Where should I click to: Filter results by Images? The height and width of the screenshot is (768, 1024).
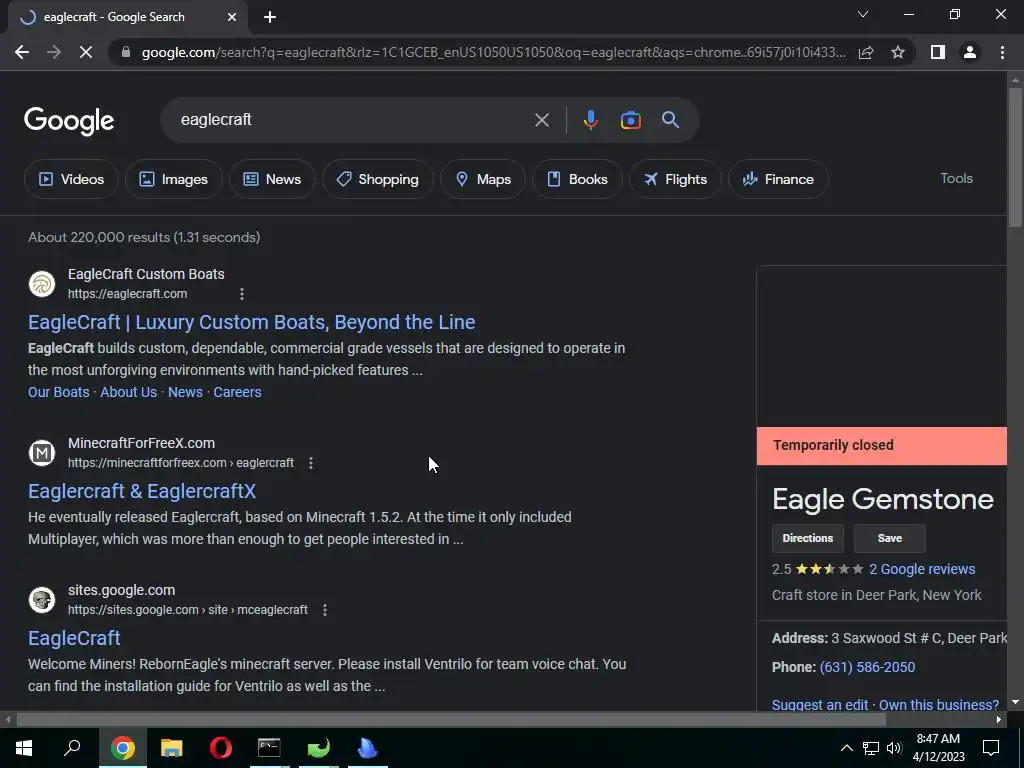pos(174,179)
